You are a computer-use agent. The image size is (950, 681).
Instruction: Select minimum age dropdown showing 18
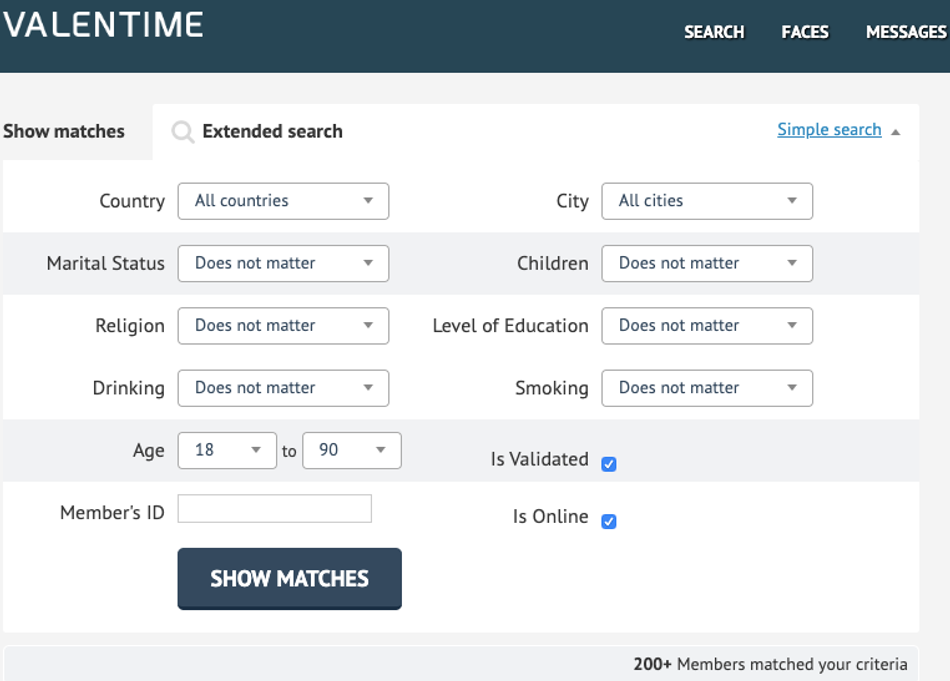pyautogui.click(x=227, y=450)
